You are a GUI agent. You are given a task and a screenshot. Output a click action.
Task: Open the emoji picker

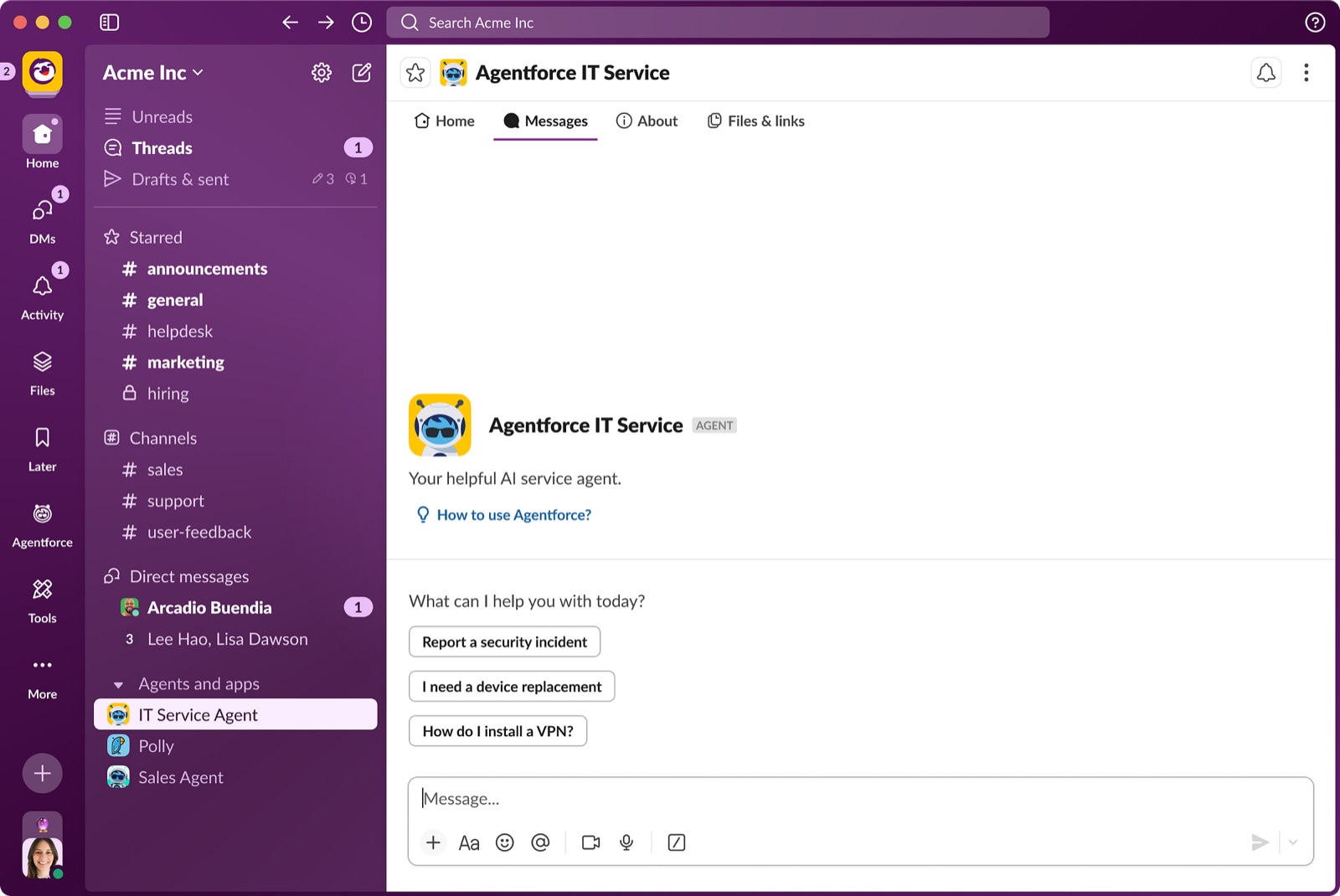pyautogui.click(x=505, y=842)
